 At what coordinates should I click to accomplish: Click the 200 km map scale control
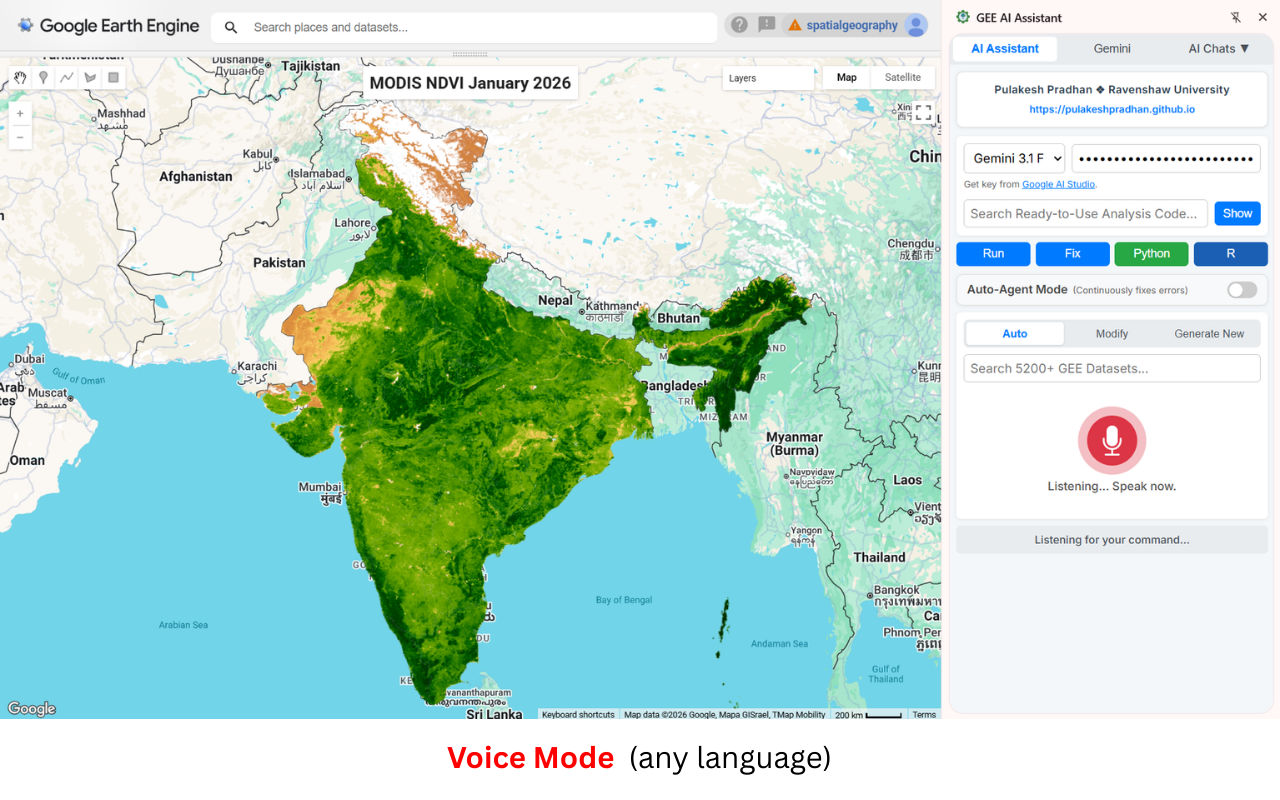tap(868, 714)
